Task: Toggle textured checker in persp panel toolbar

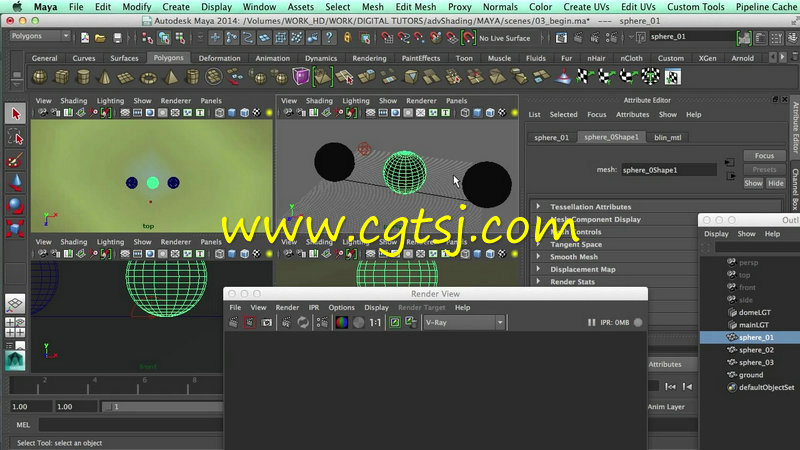Action: pyautogui.click(x=503, y=113)
